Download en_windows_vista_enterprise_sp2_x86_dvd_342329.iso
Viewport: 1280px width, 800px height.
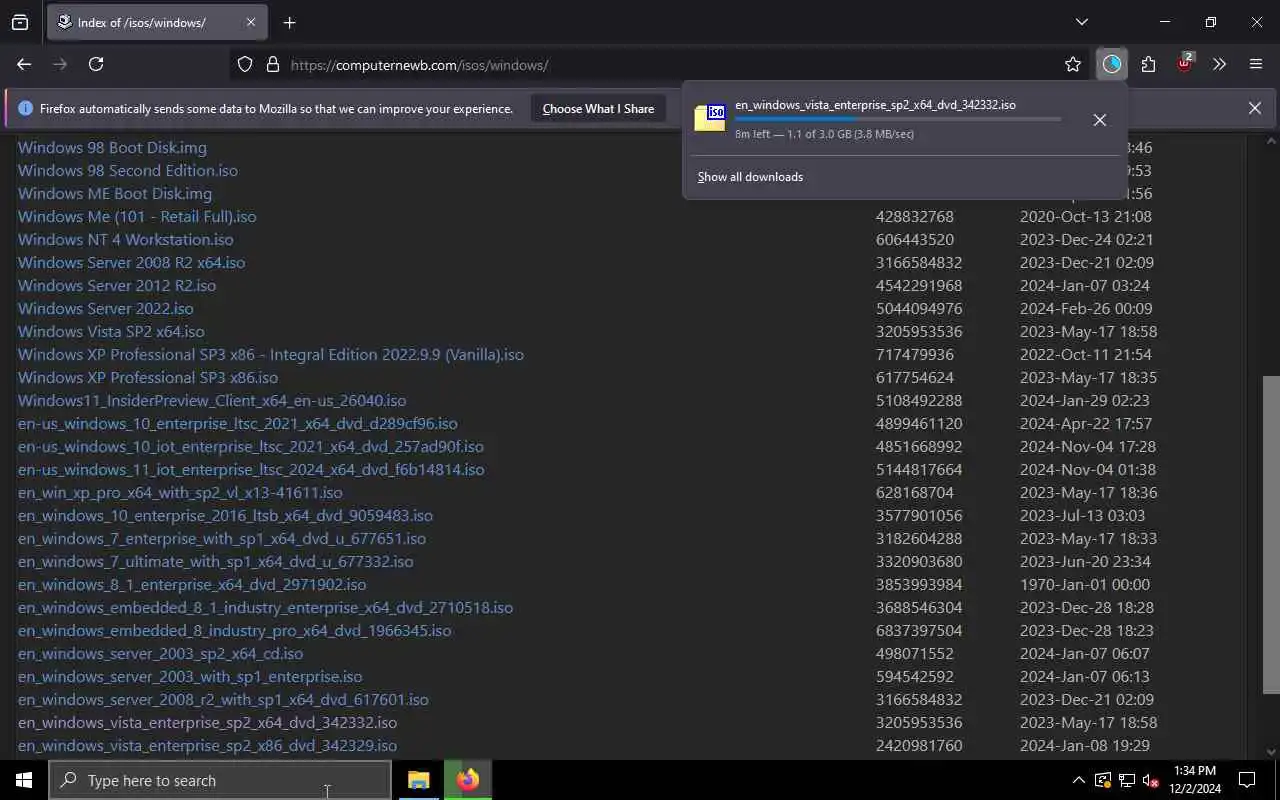(x=207, y=745)
